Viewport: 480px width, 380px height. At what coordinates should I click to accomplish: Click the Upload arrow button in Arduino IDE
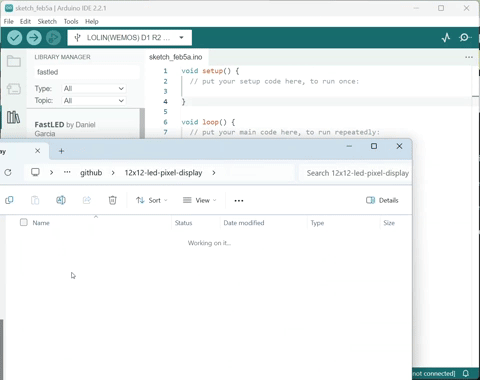(x=34, y=38)
